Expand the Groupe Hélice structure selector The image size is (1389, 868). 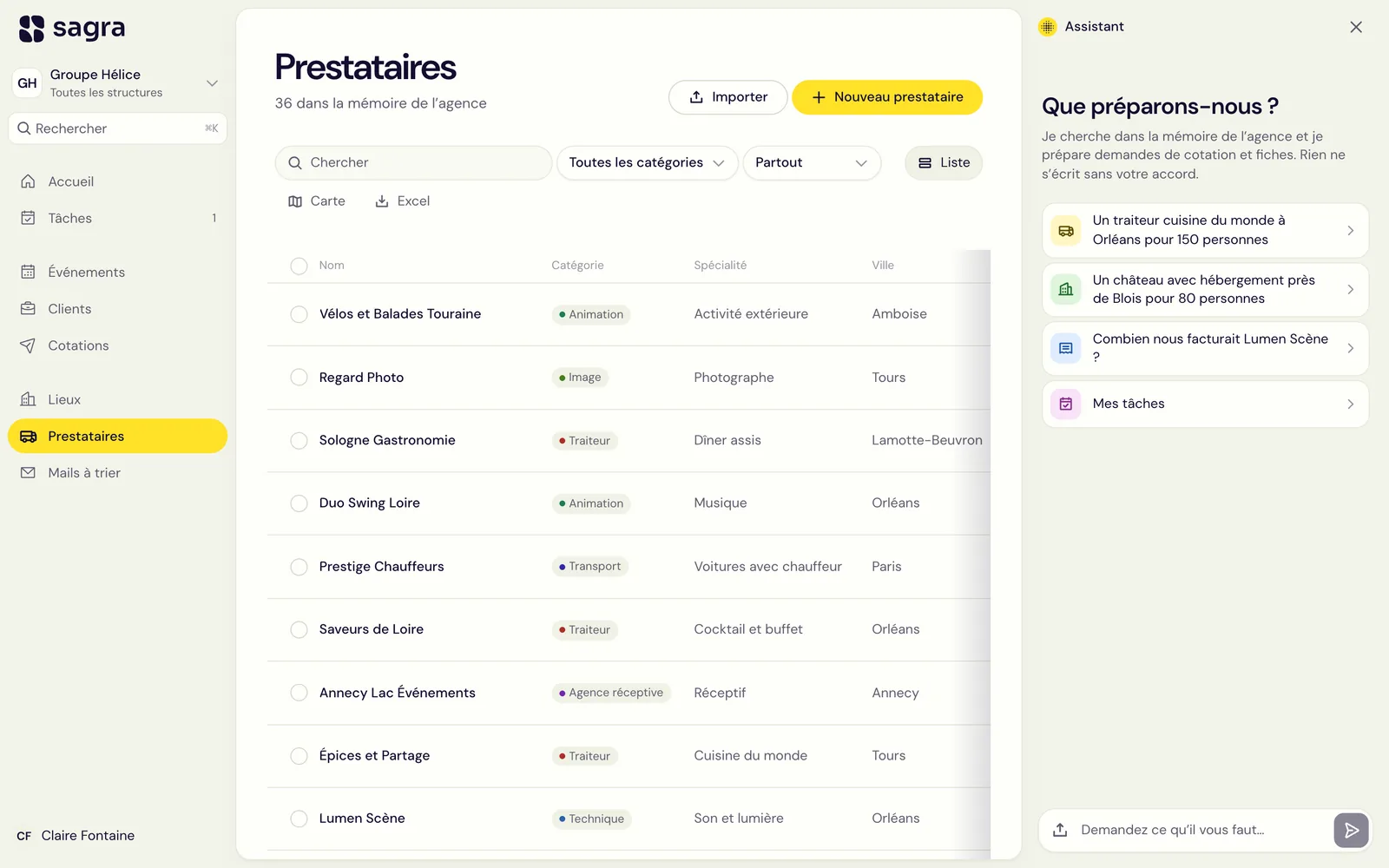coord(117,83)
